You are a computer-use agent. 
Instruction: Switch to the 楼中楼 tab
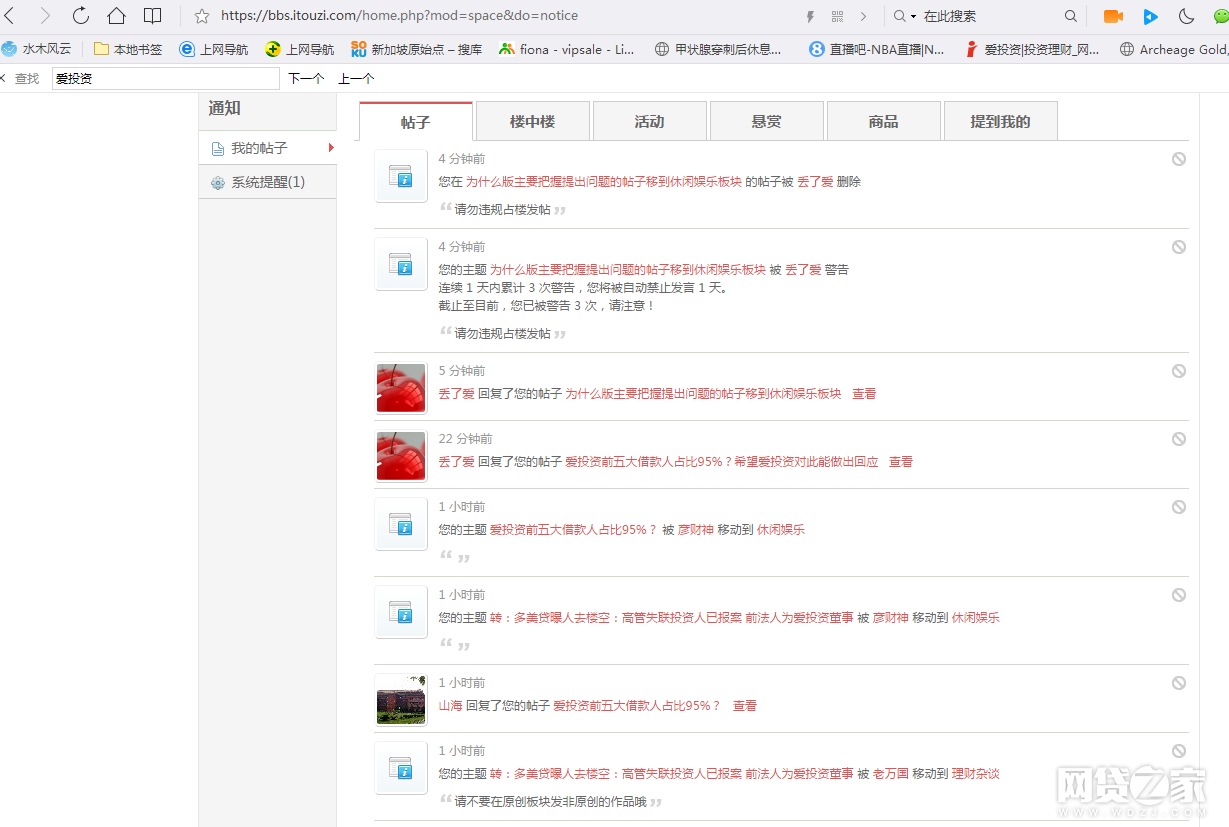pyautogui.click(x=532, y=122)
